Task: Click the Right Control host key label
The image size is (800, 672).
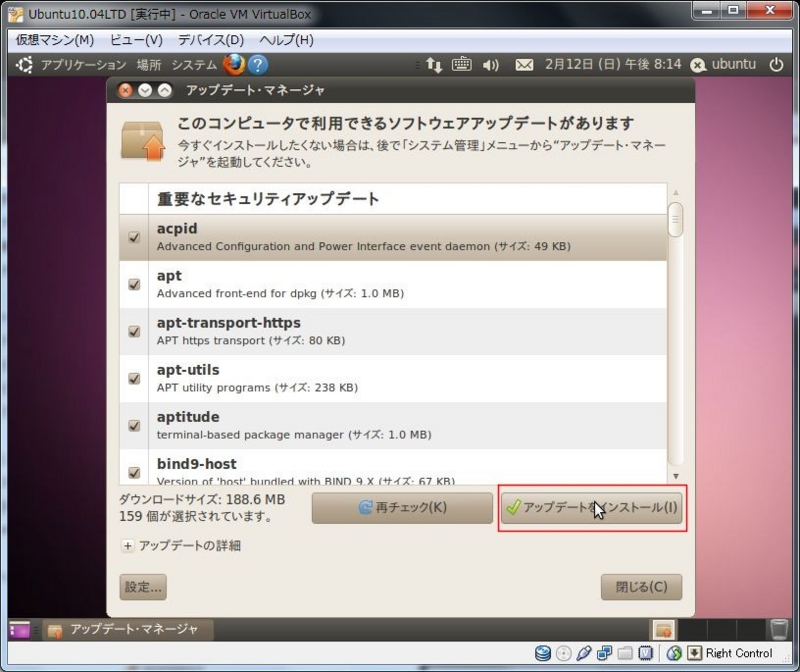Action: point(739,653)
